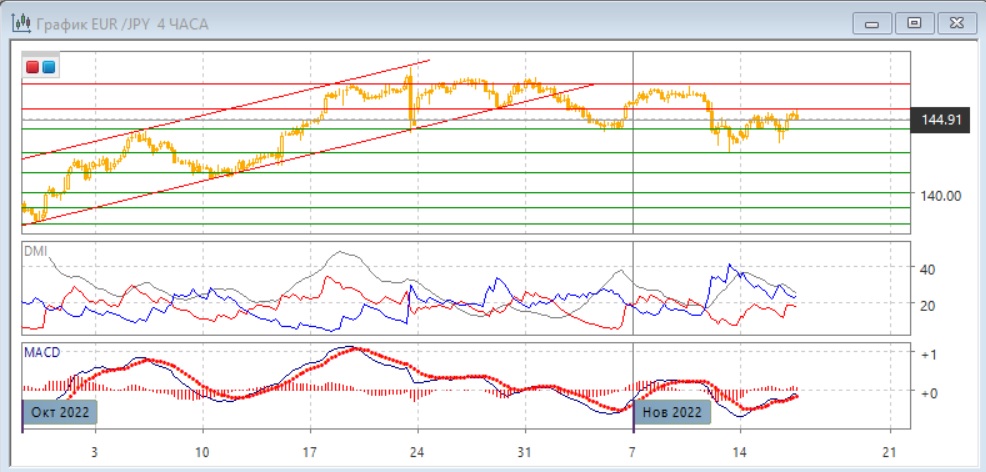Image resolution: width=986 pixels, height=472 pixels.
Task: Click the current price label 144.91
Action: 941,121
